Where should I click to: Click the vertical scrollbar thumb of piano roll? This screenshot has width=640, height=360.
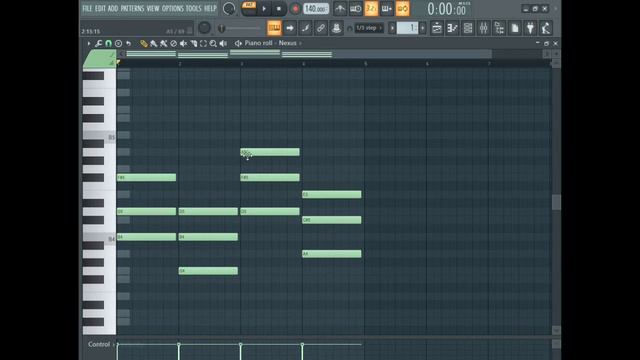[556, 202]
